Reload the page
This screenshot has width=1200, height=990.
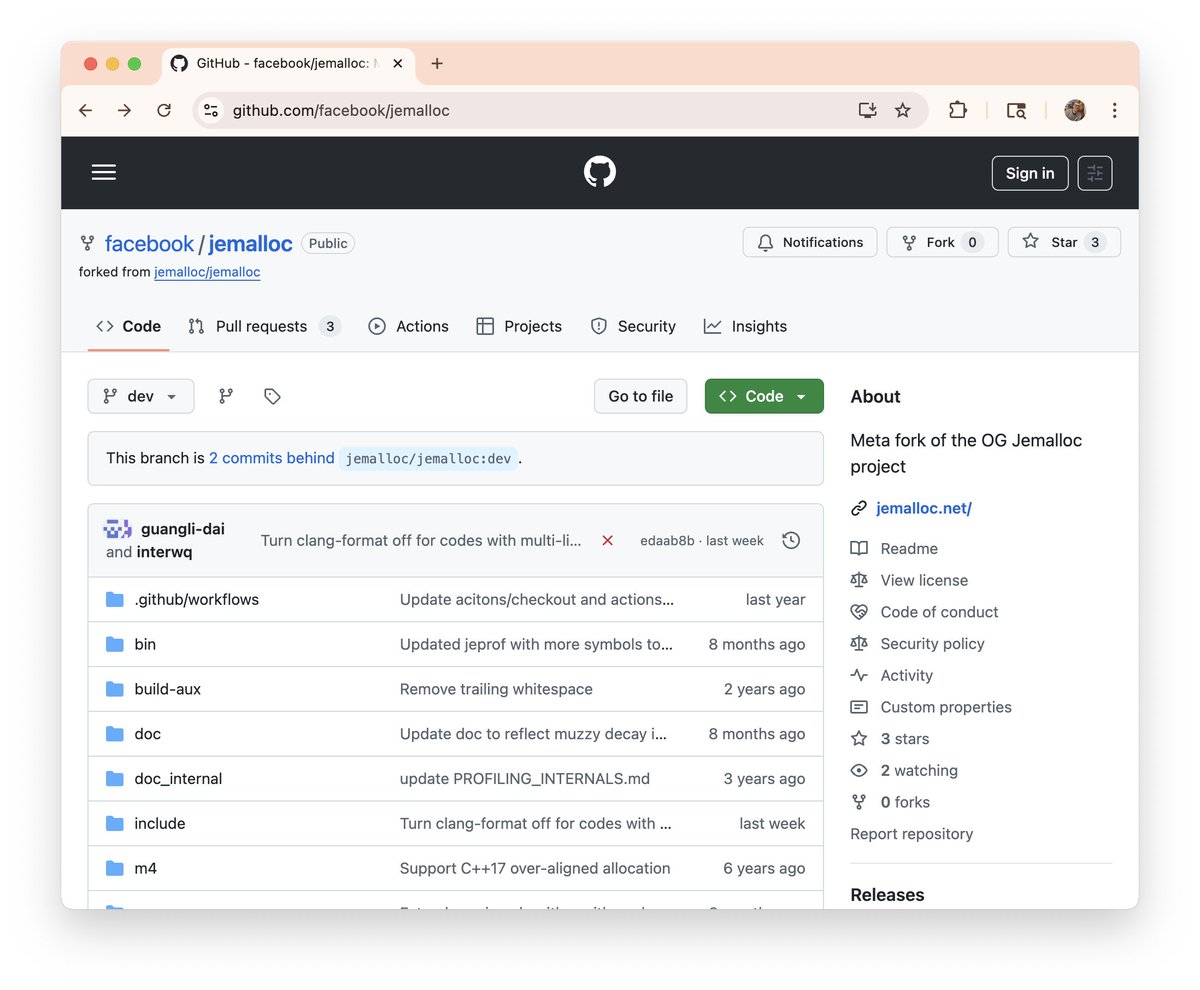tap(164, 110)
